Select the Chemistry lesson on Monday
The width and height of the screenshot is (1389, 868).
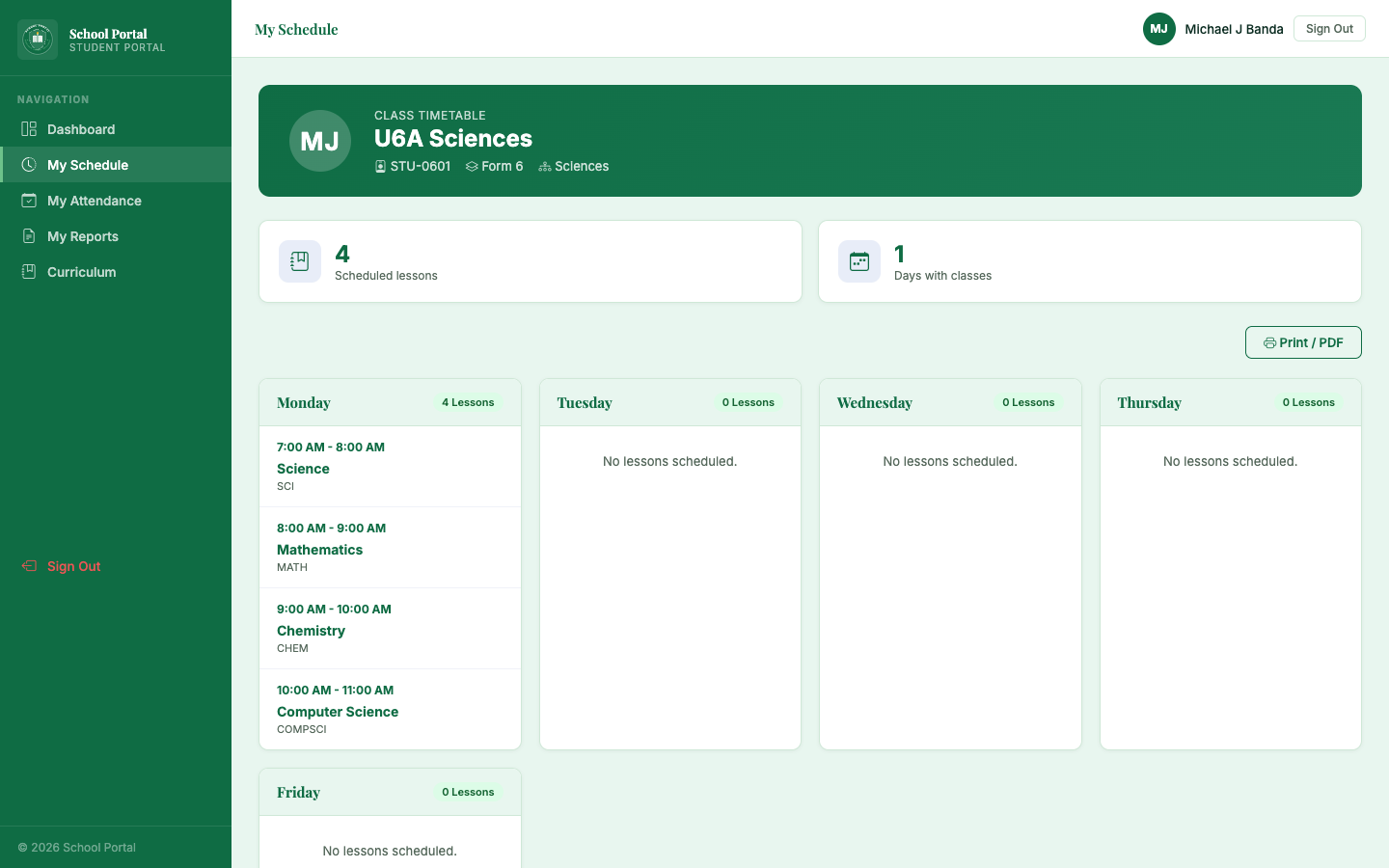coord(390,628)
